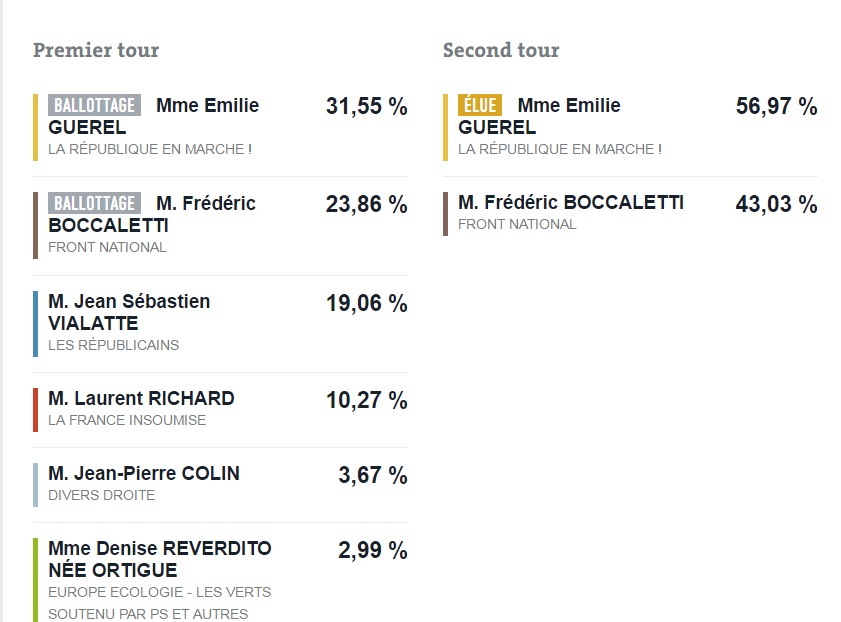The height and width of the screenshot is (622, 841).
Task: Click the green party bar beside Denise Reverdito
Action: click(x=36, y=580)
